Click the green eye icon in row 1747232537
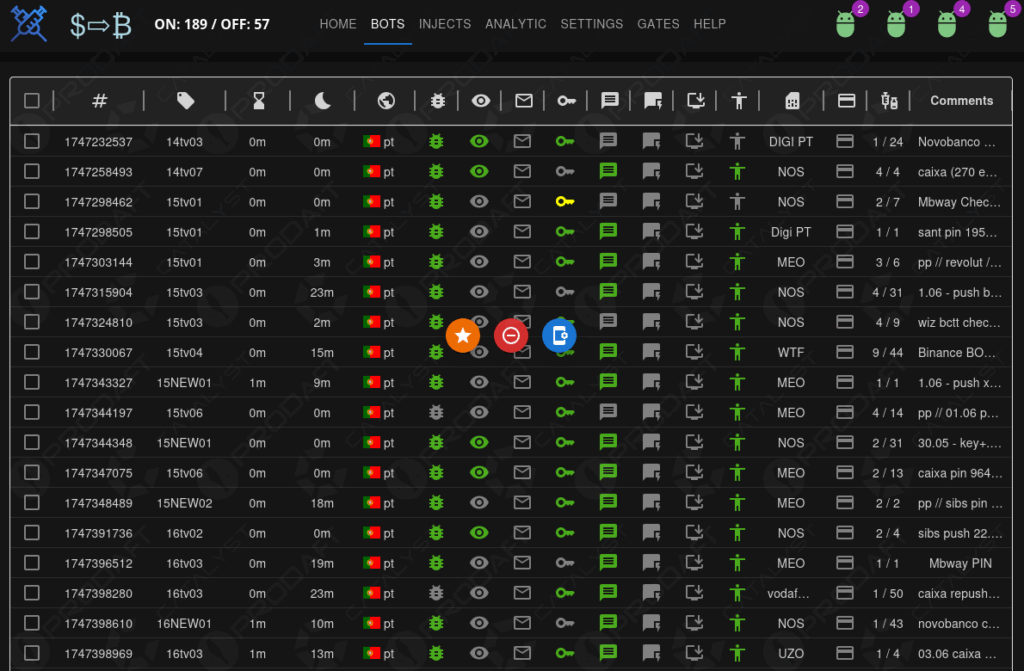Screen dimensions: 1024x671 [x=479, y=141]
